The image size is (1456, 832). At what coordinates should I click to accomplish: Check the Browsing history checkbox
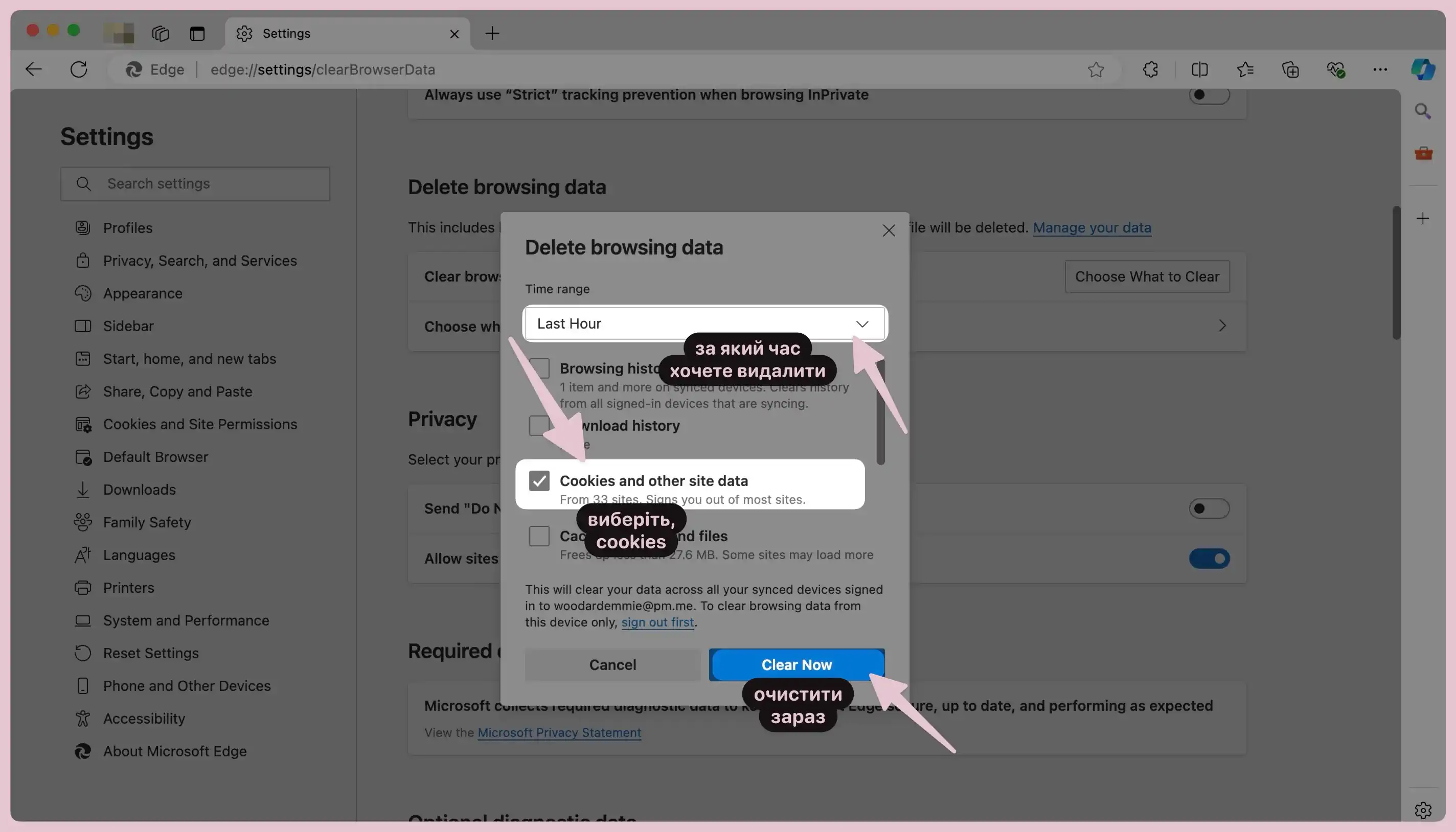539,370
